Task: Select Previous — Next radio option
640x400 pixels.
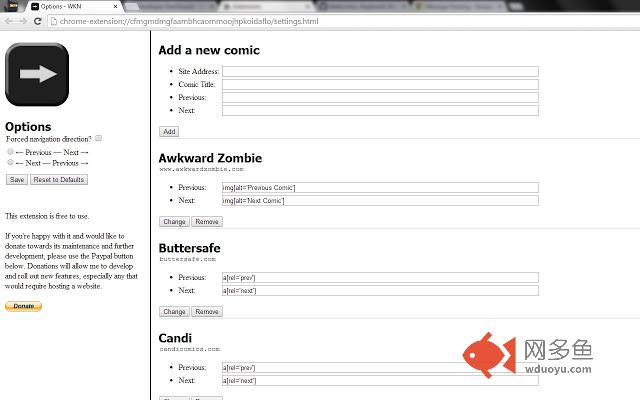Action: click(x=11, y=152)
